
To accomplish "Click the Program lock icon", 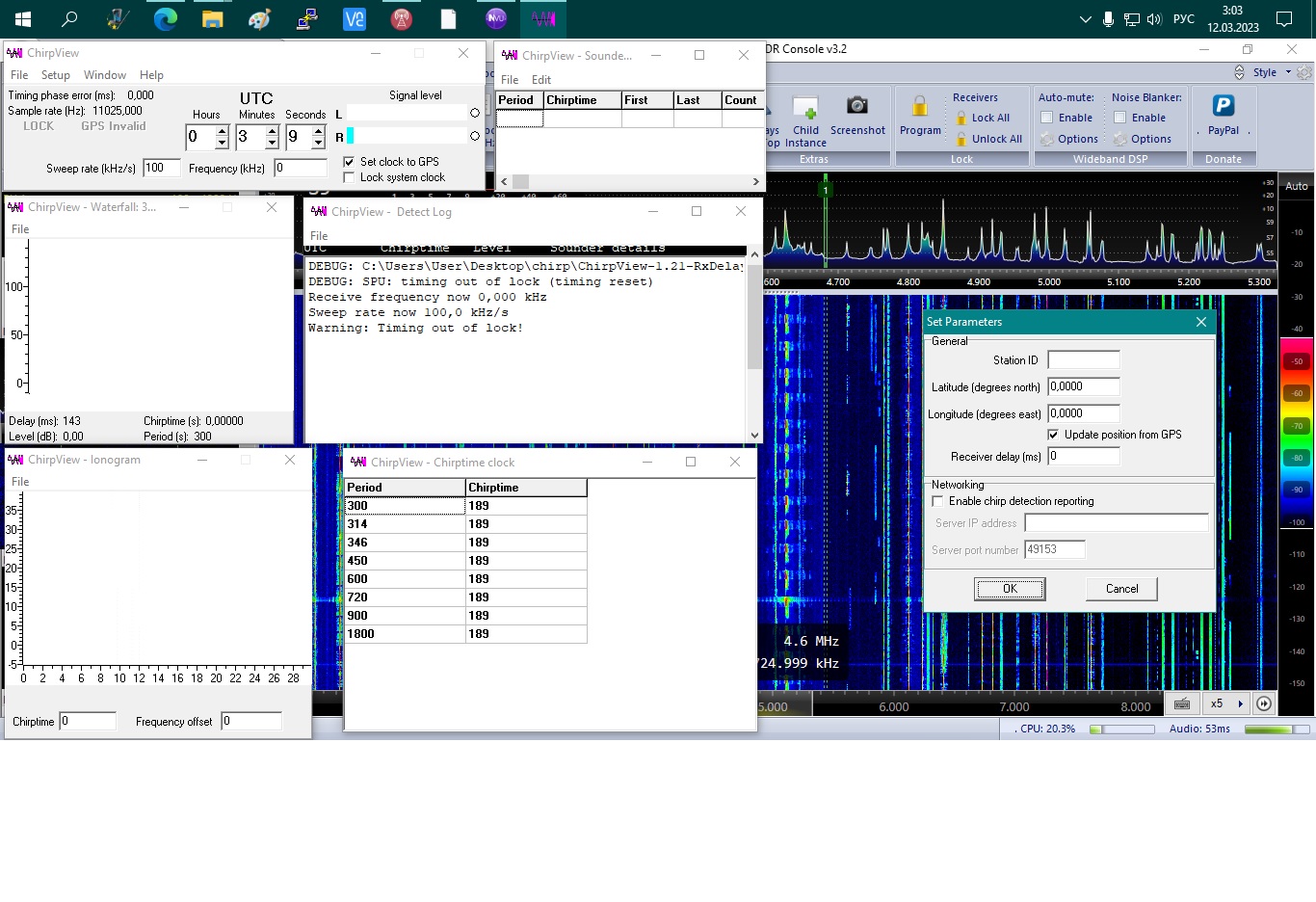I will point(920,106).
